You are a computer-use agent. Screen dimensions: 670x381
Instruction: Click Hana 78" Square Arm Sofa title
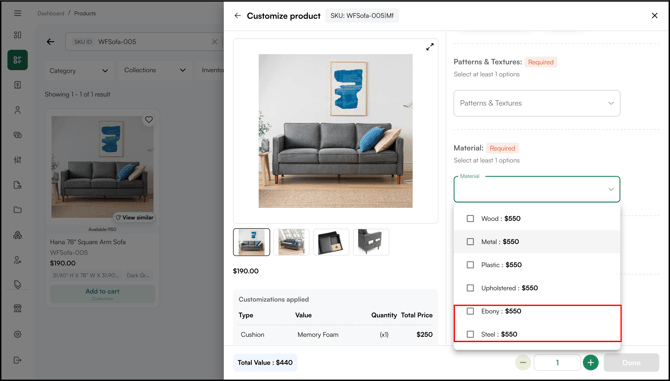tap(88, 242)
